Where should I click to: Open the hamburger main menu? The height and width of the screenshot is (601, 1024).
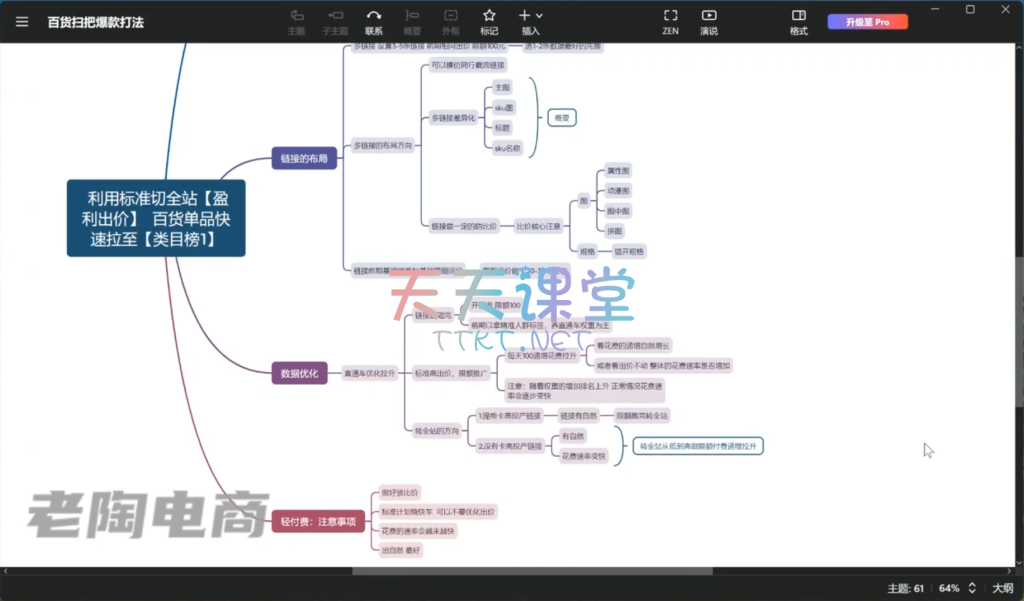(x=22, y=21)
